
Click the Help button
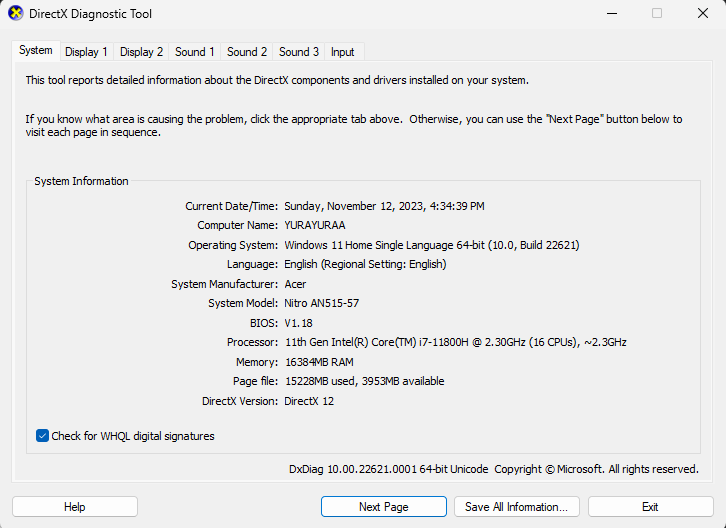(x=75, y=507)
